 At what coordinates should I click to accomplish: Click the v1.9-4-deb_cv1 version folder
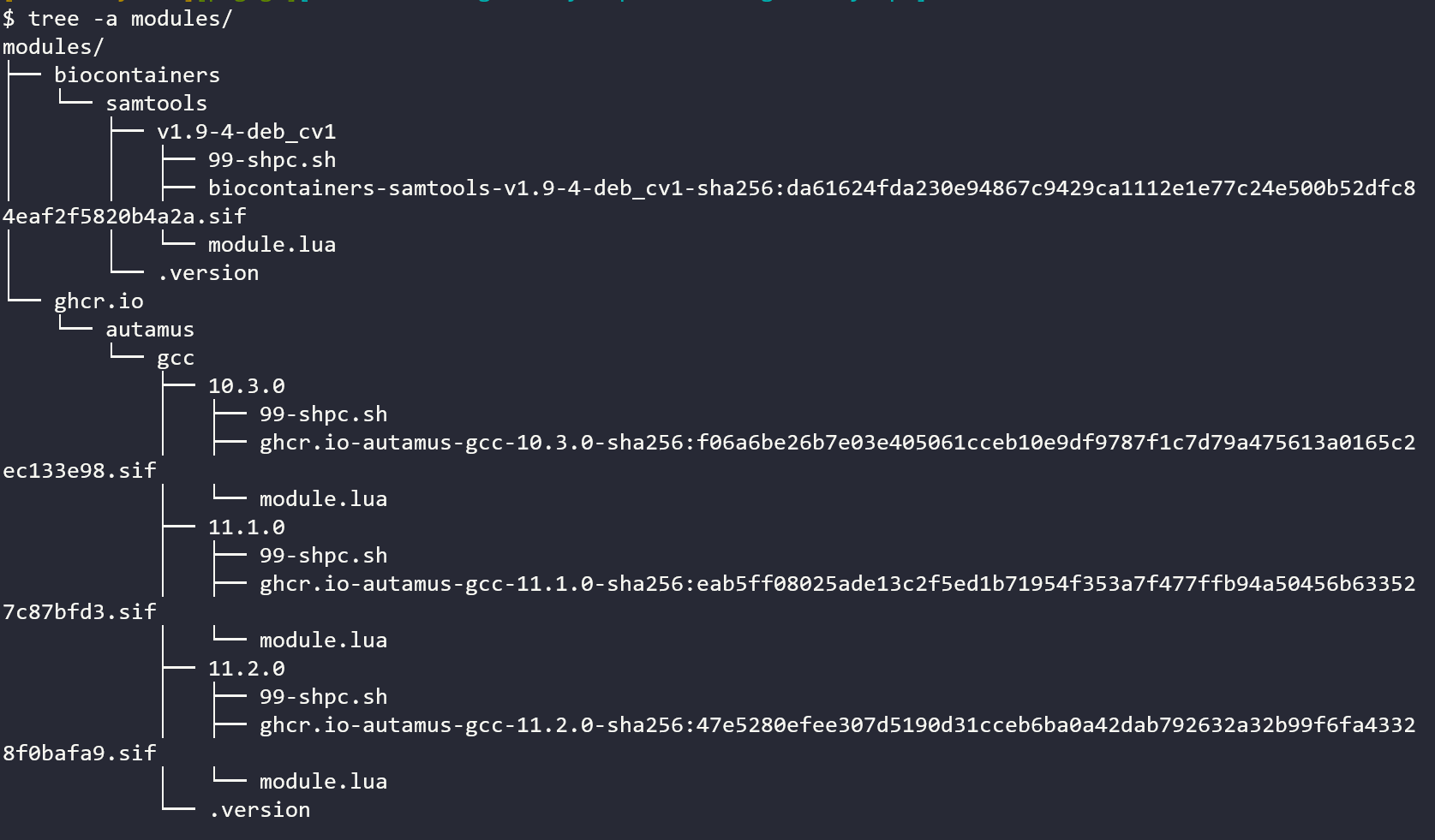pos(247,131)
